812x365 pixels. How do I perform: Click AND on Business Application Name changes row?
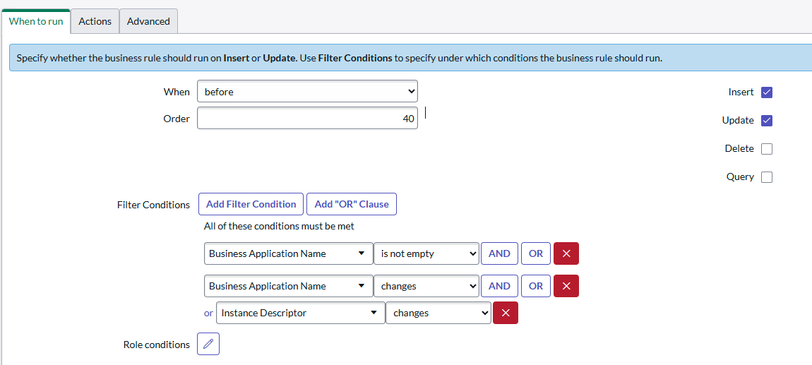[499, 286]
